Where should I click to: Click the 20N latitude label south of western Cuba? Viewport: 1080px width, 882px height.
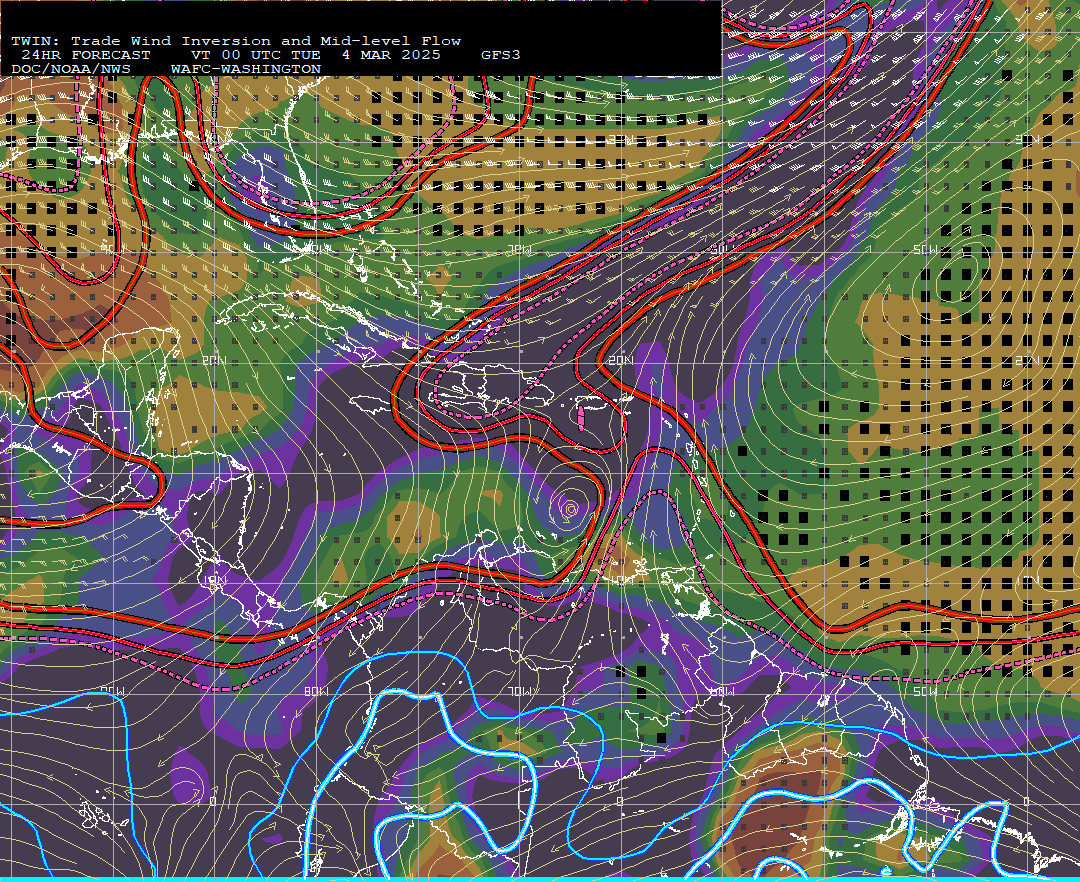[x=214, y=361]
